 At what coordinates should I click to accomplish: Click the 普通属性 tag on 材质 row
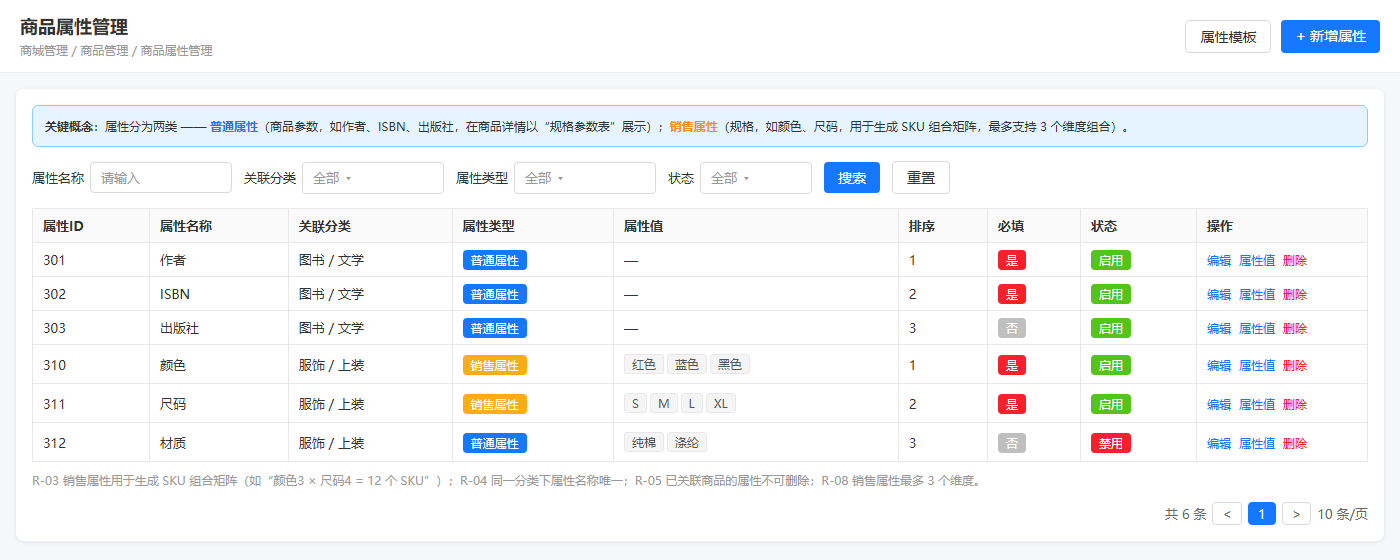[494, 443]
